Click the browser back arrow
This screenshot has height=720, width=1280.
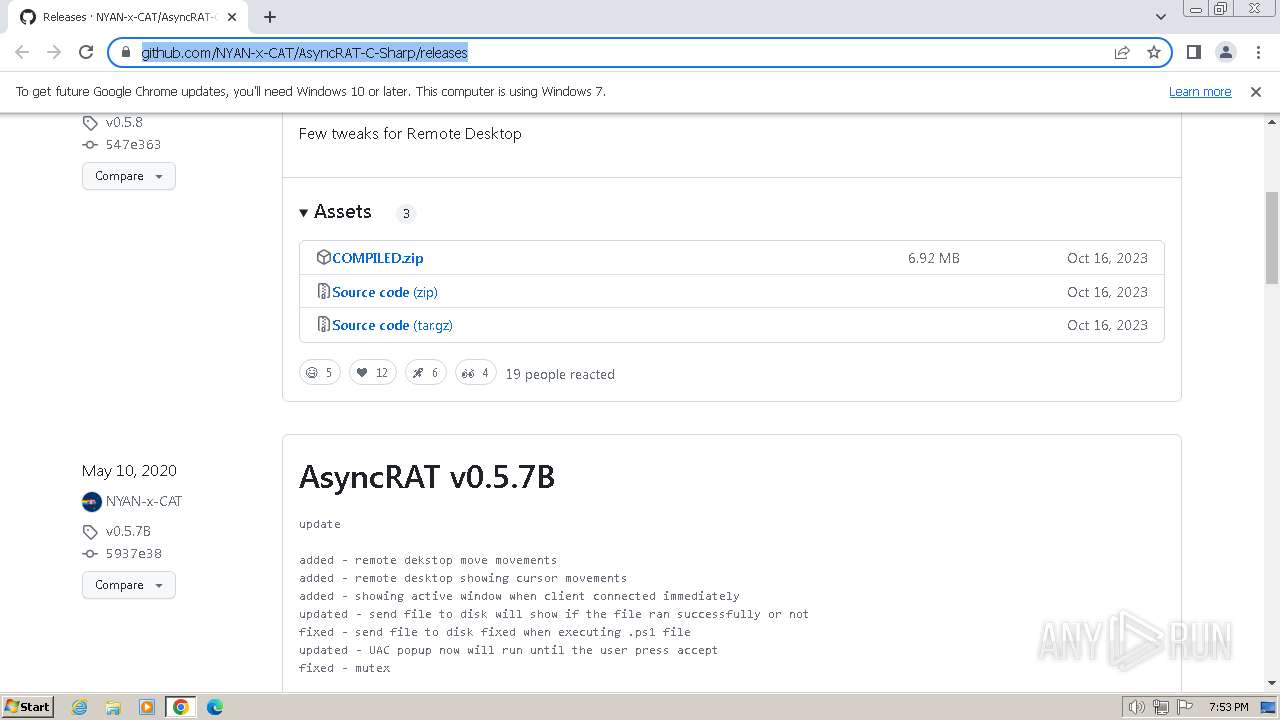pyautogui.click(x=22, y=52)
